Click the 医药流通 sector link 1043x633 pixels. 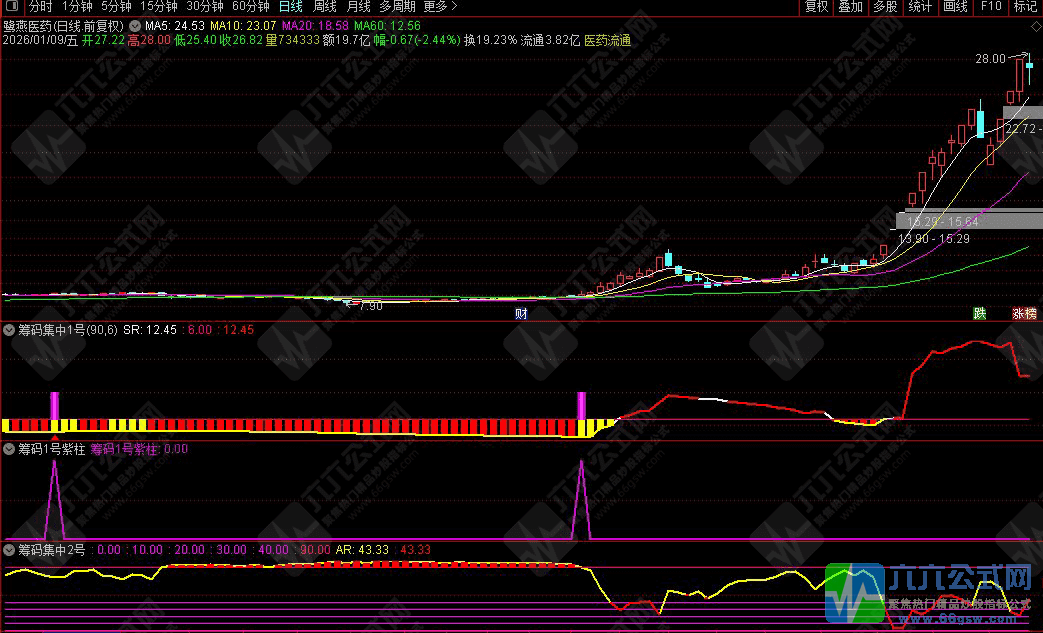pos(607,40)
